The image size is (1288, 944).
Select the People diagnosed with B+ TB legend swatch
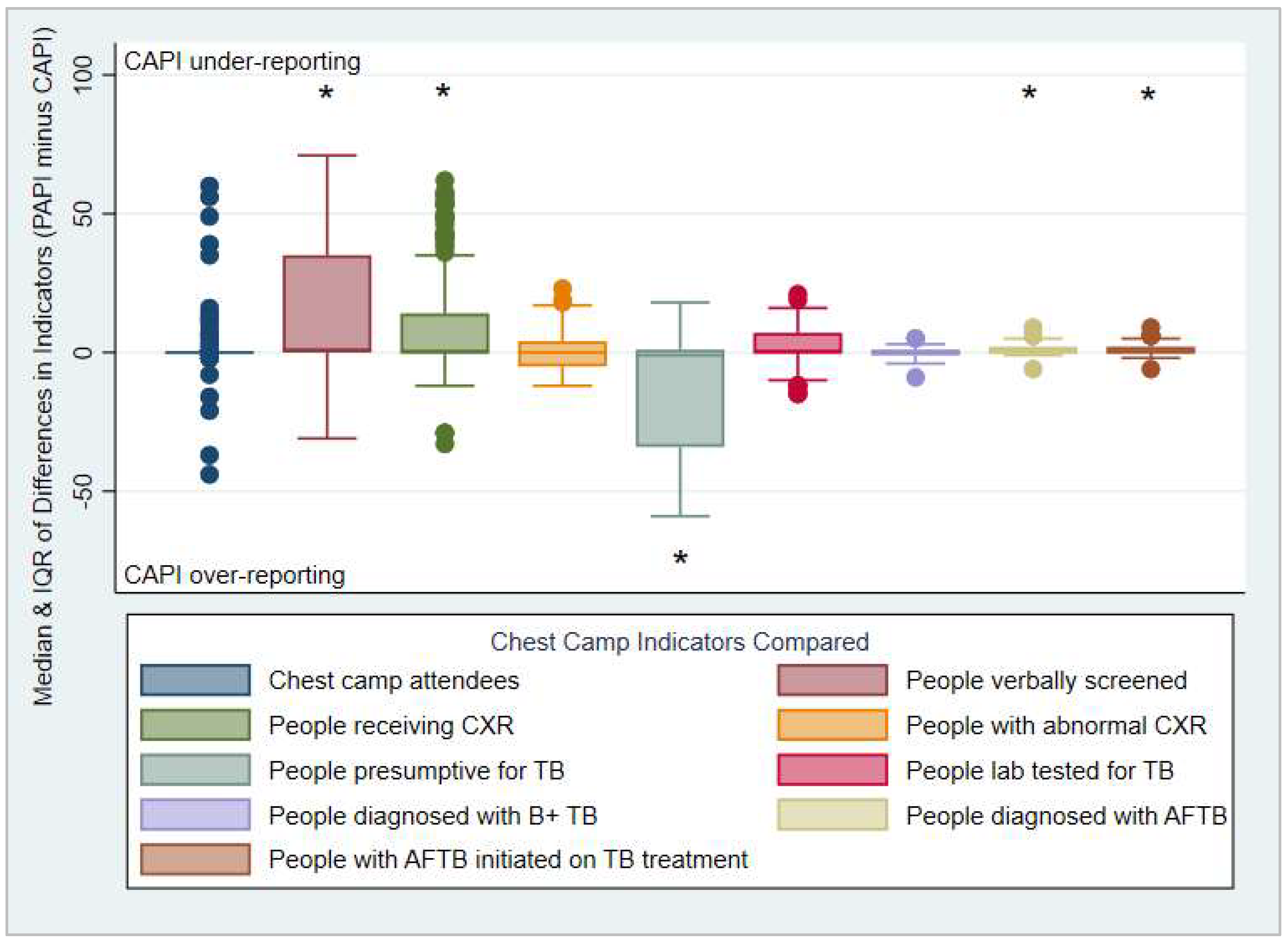coord(195,815)
